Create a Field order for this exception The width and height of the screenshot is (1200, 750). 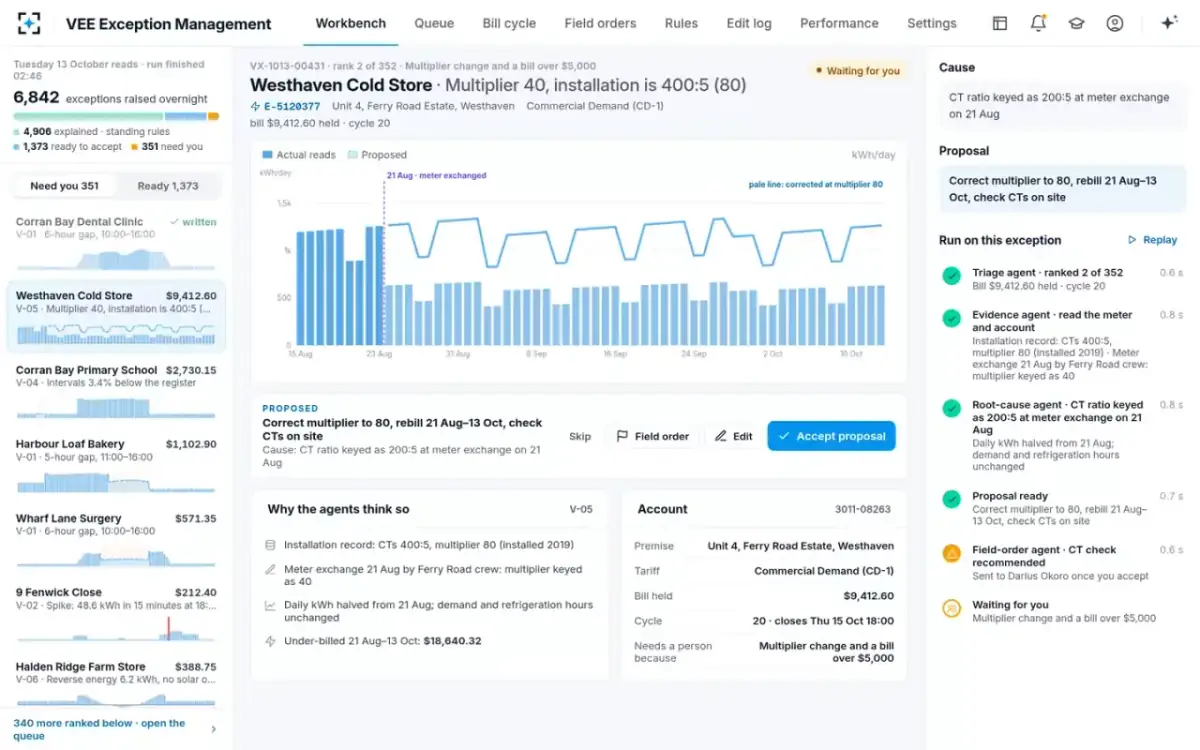click(x=652, y=436)
